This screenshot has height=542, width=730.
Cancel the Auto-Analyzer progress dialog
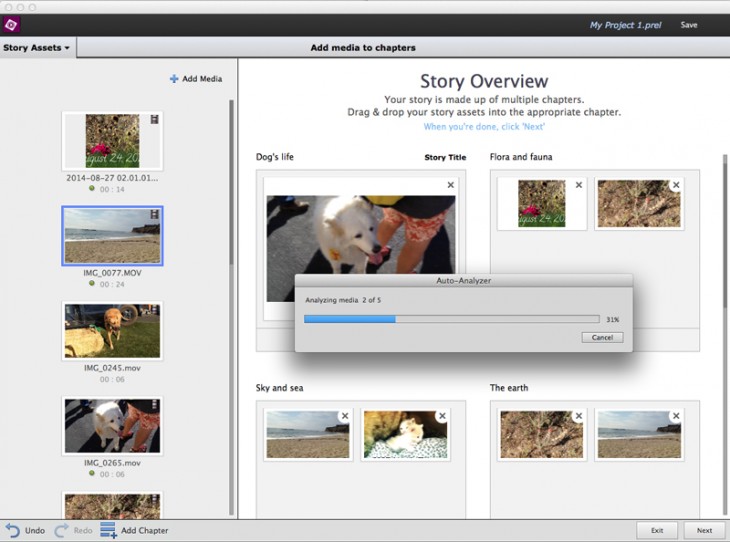602,338
